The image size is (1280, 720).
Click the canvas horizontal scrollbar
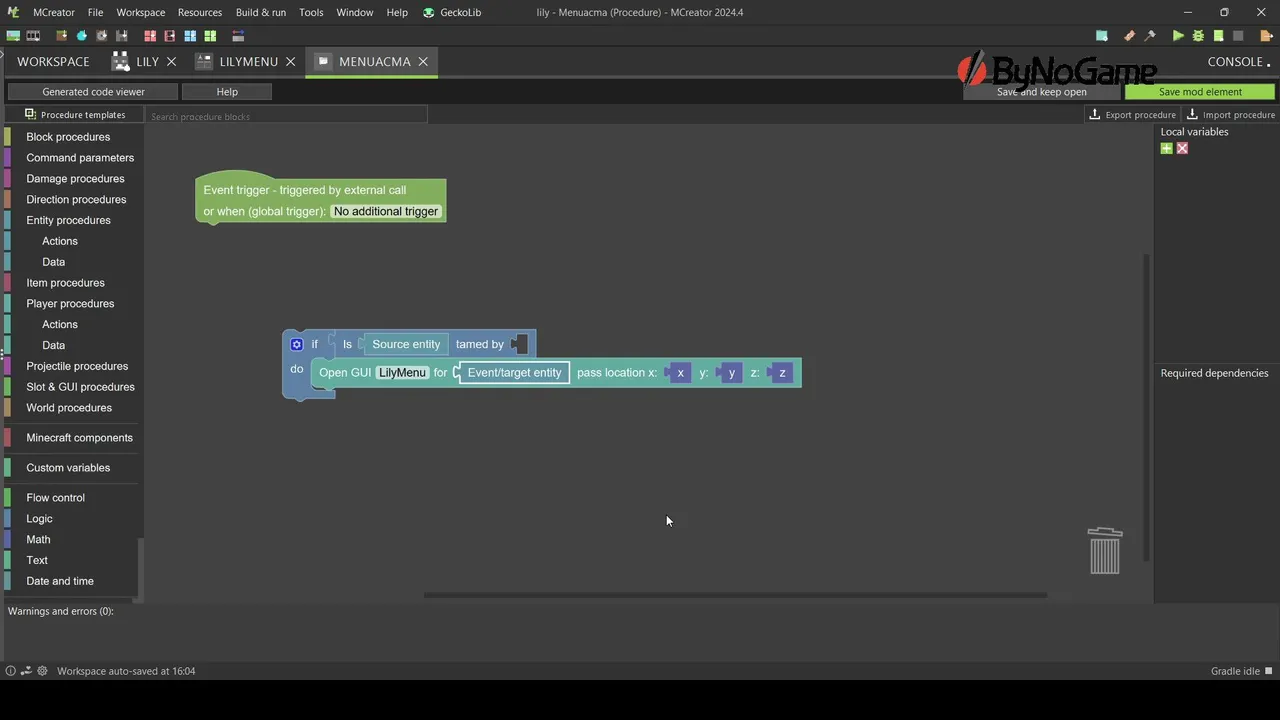click(735, 595)
